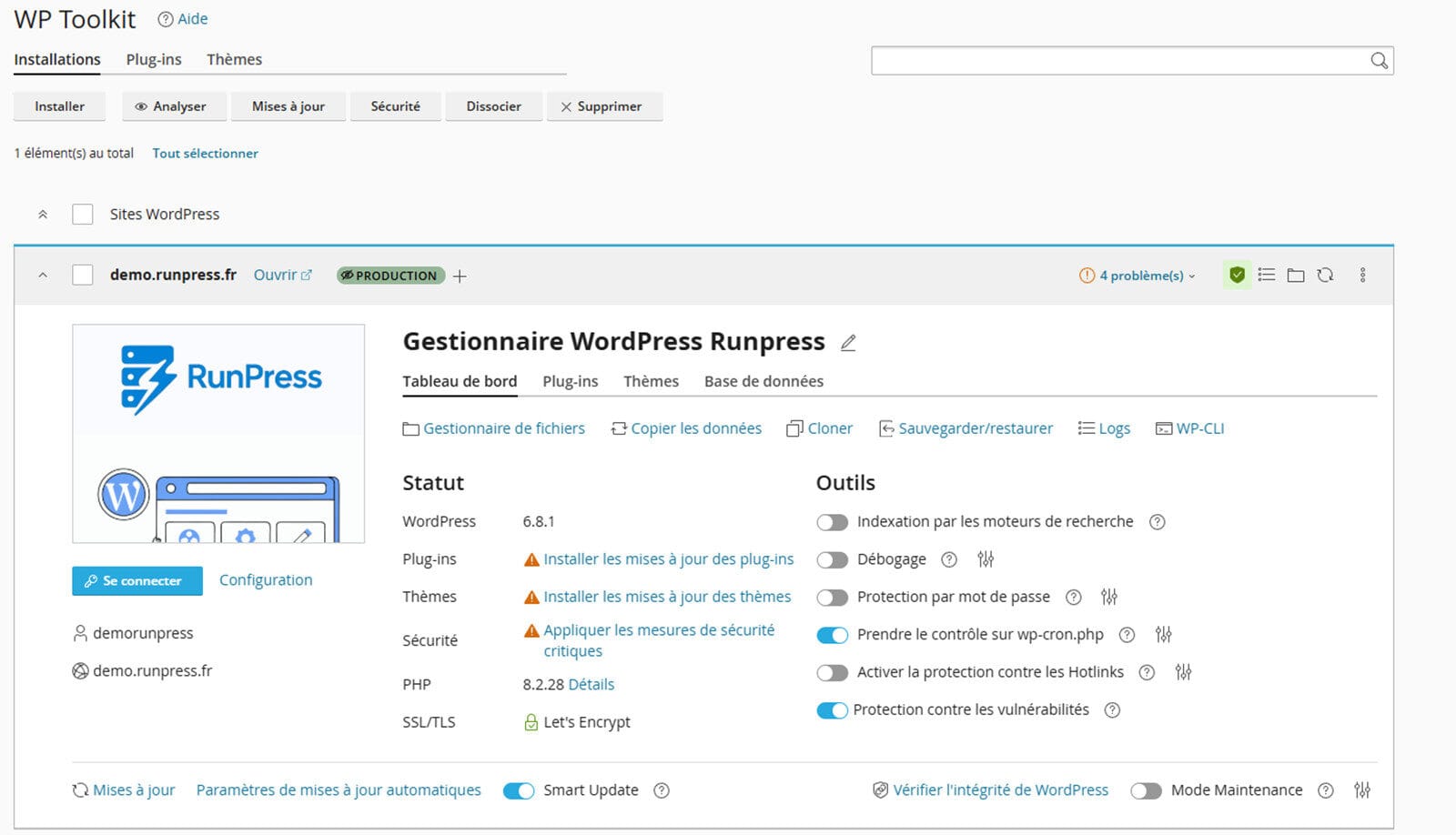Collapse the demo.runpress.fr site panel
This screenshot has height=835, width=1456.
(x=43, y=275)
